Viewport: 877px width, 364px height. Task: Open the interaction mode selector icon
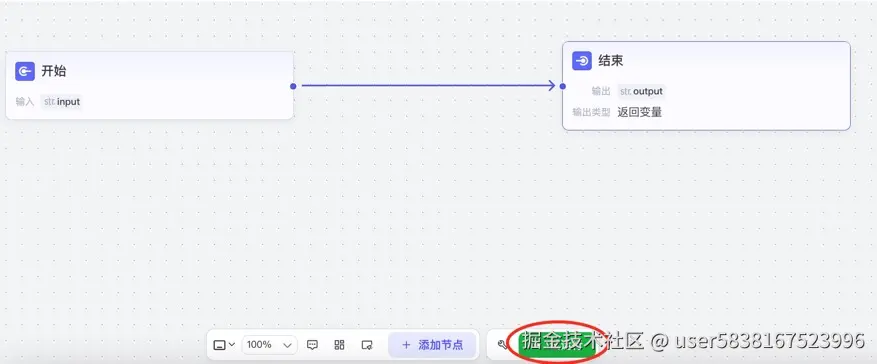pyautogui.click(x=224, y=345)
